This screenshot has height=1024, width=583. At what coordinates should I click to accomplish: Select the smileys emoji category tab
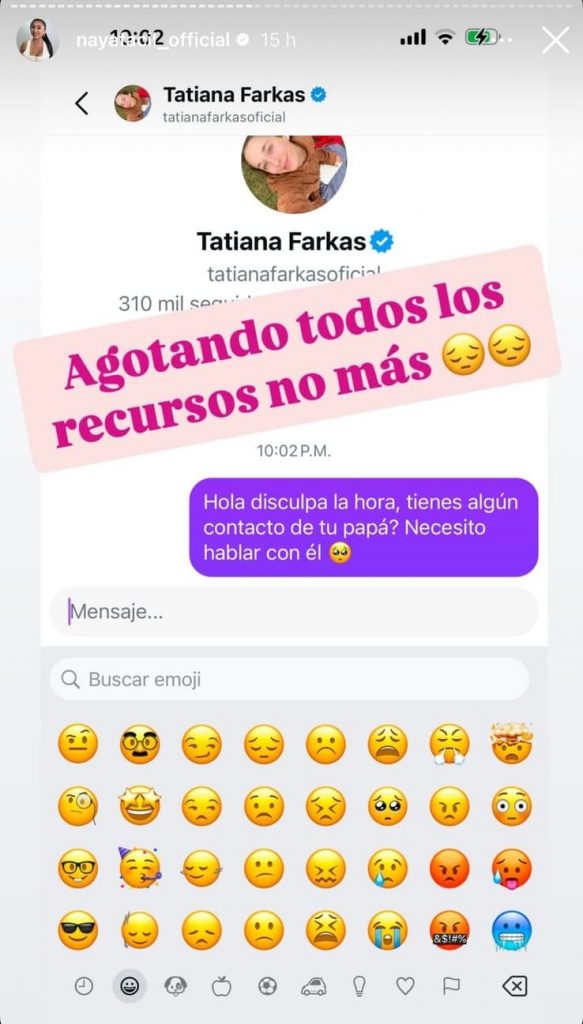pos(129,986)
